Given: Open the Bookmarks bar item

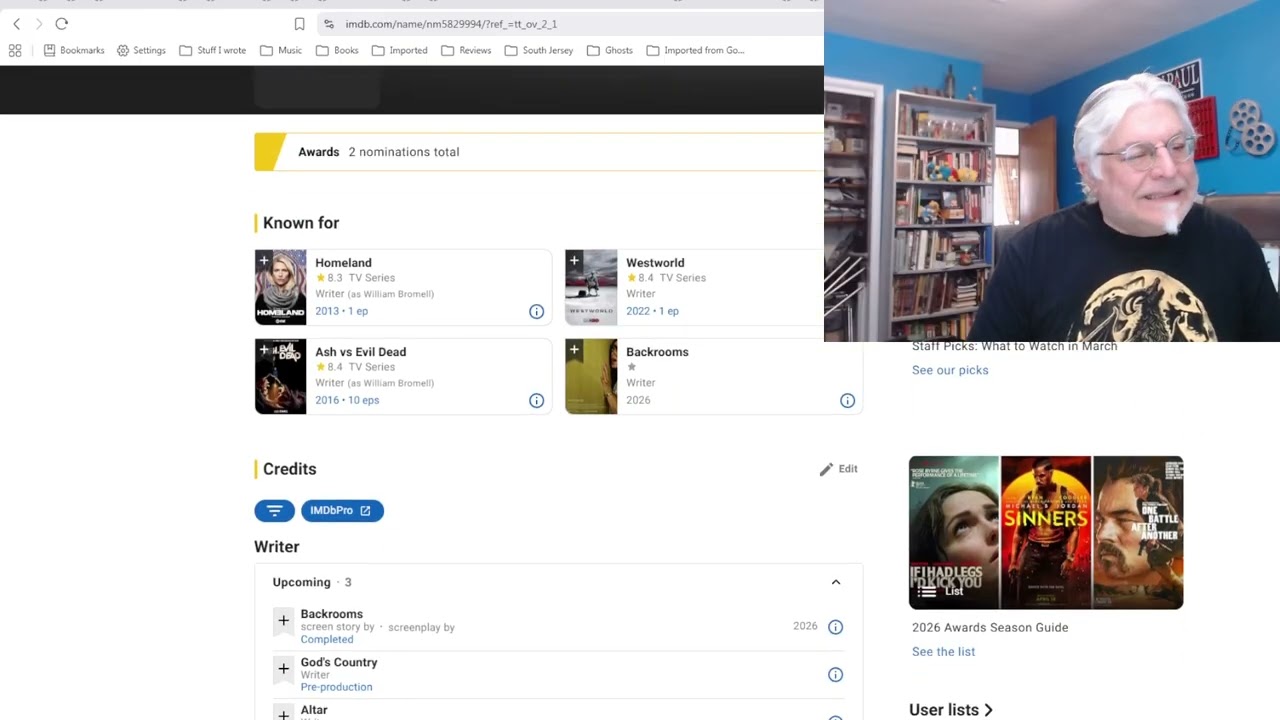Looking at the screenshot, I should point(74,50).
